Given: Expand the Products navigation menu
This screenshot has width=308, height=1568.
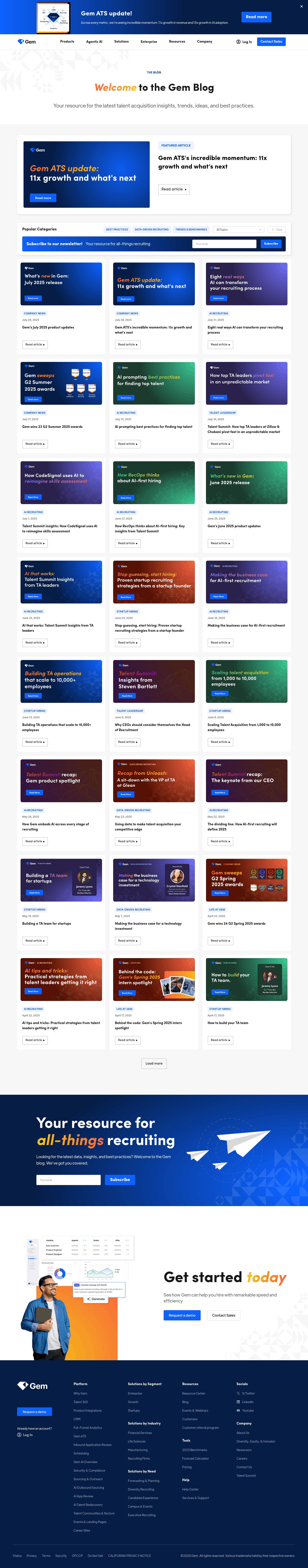Looking at the screenshot, I should pos(67,41).
